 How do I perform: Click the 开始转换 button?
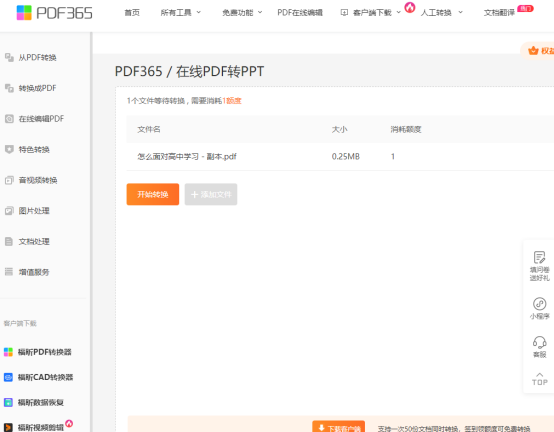point(153,194)
